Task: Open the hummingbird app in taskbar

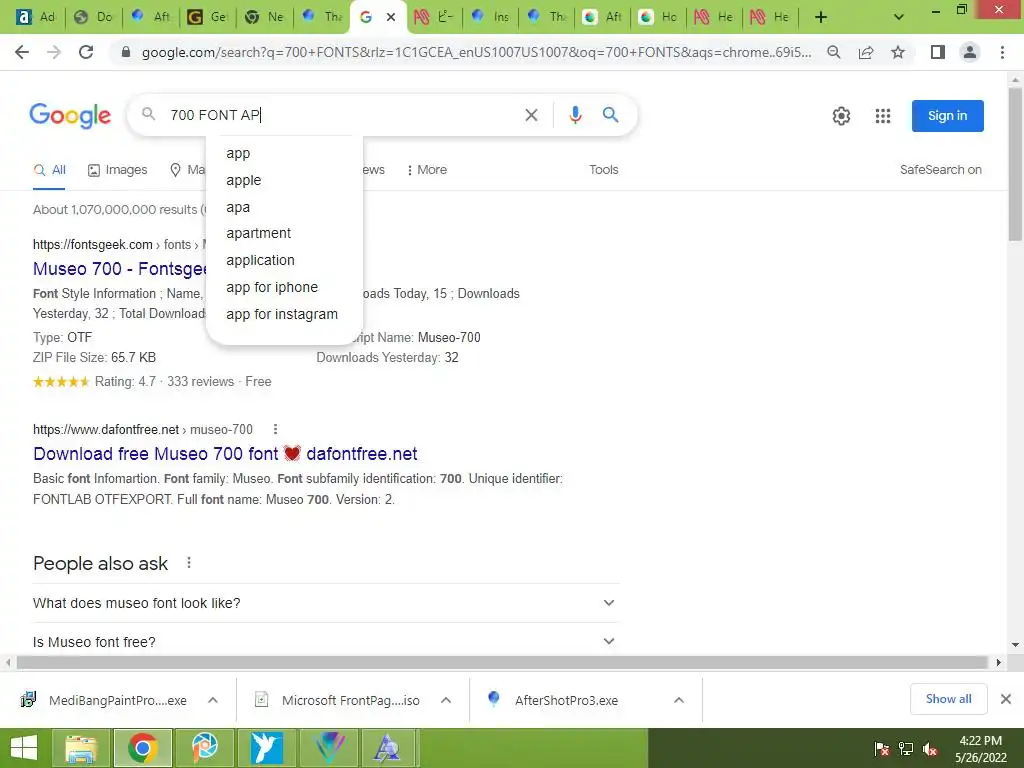Action: (x=266, y=748)
